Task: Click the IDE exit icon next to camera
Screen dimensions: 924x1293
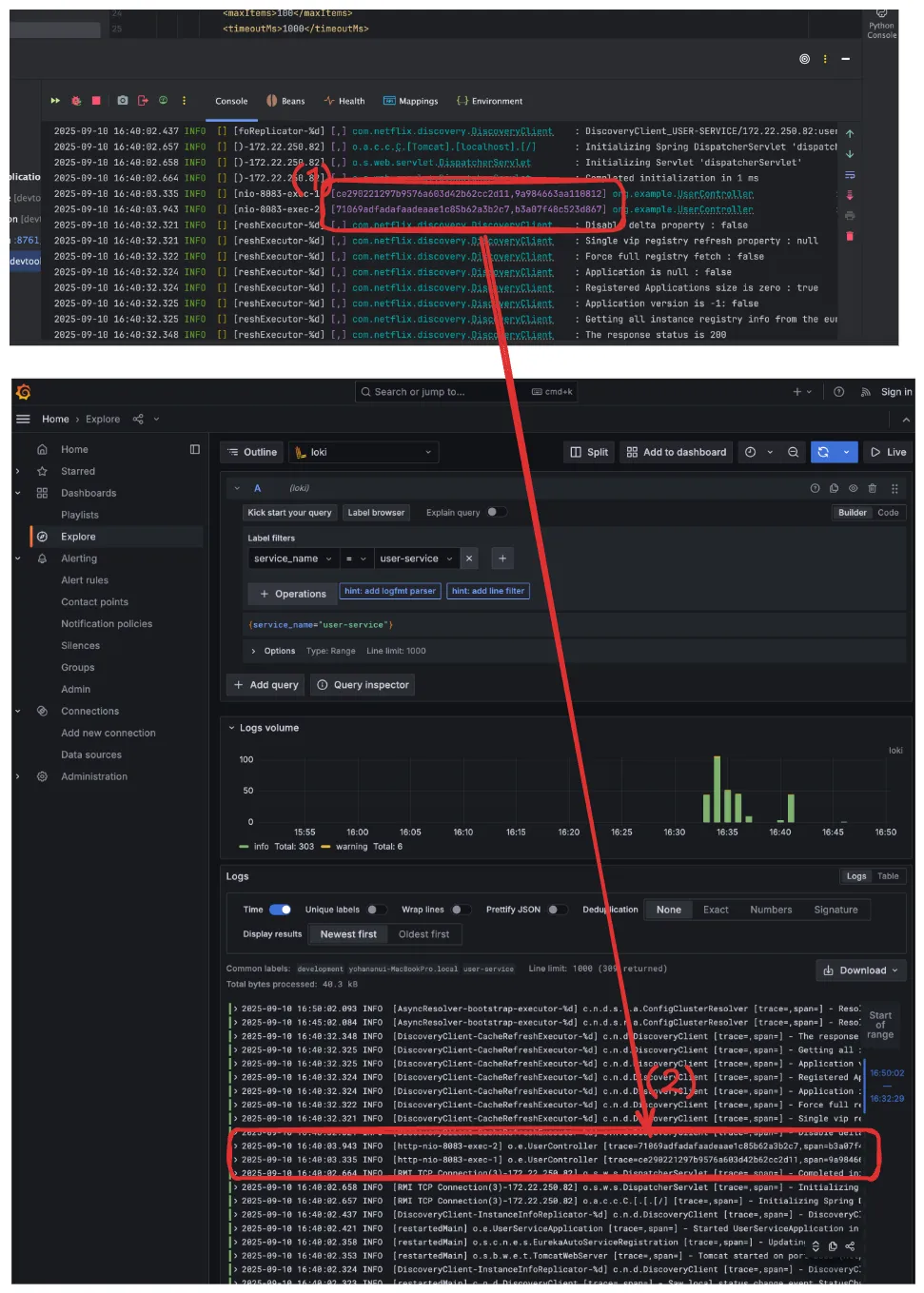Action: (x=143, y=100)
